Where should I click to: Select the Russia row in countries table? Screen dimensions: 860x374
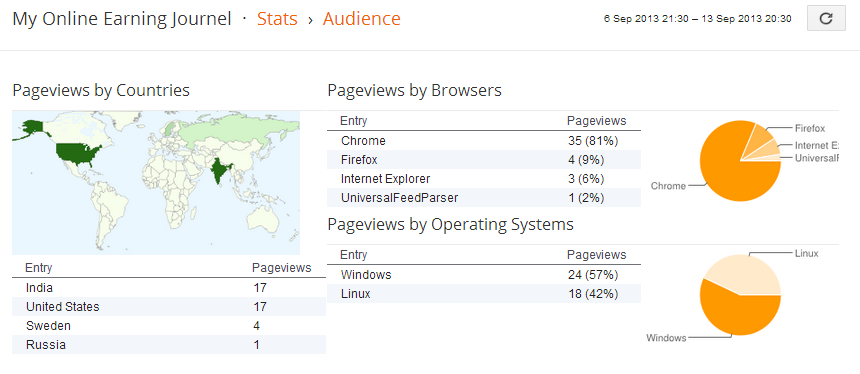[169, 344]
